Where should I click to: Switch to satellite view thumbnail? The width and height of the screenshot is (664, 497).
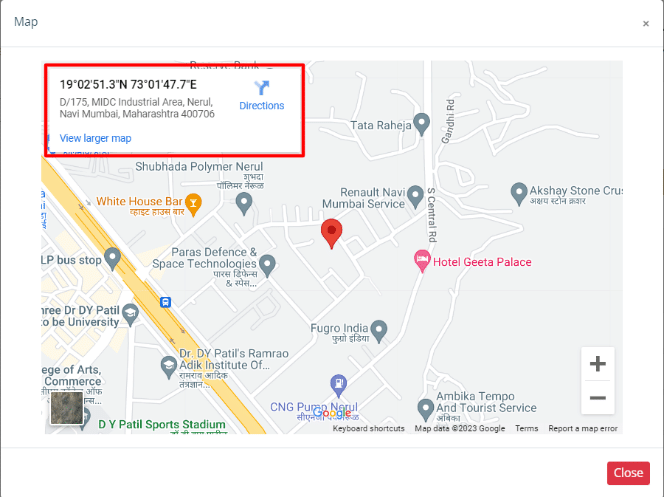66,408
